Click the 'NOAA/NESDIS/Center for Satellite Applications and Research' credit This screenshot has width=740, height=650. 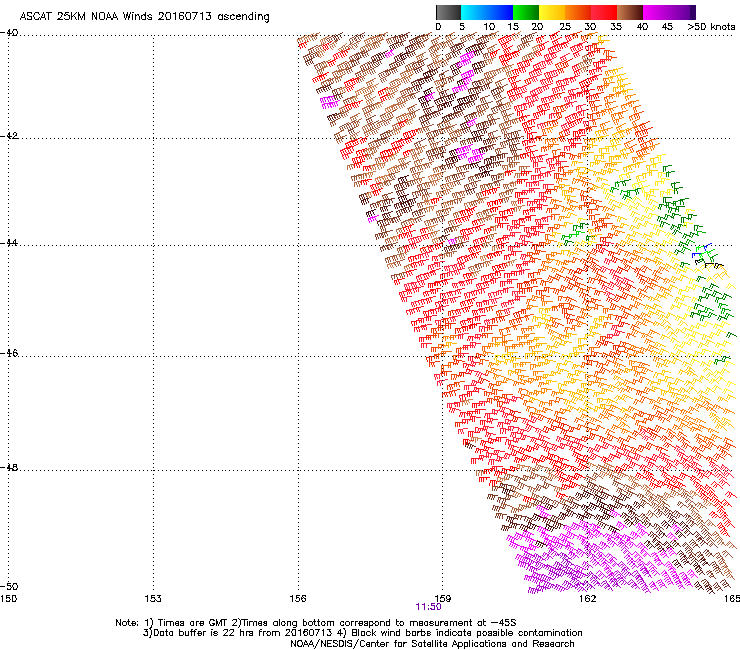(432, 644)
